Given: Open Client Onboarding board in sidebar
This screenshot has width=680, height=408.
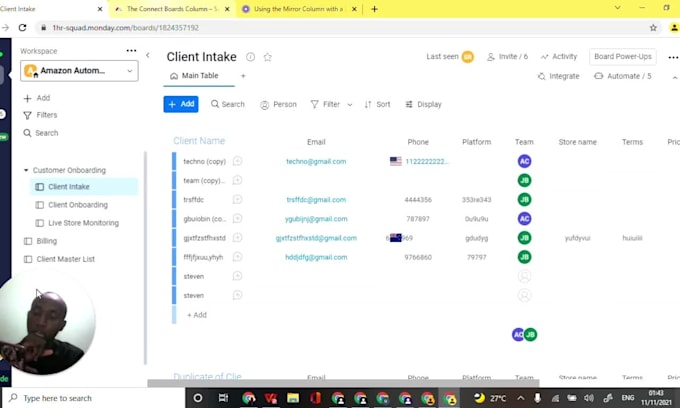Looking at the screenshot, I should tap(78, 205).
